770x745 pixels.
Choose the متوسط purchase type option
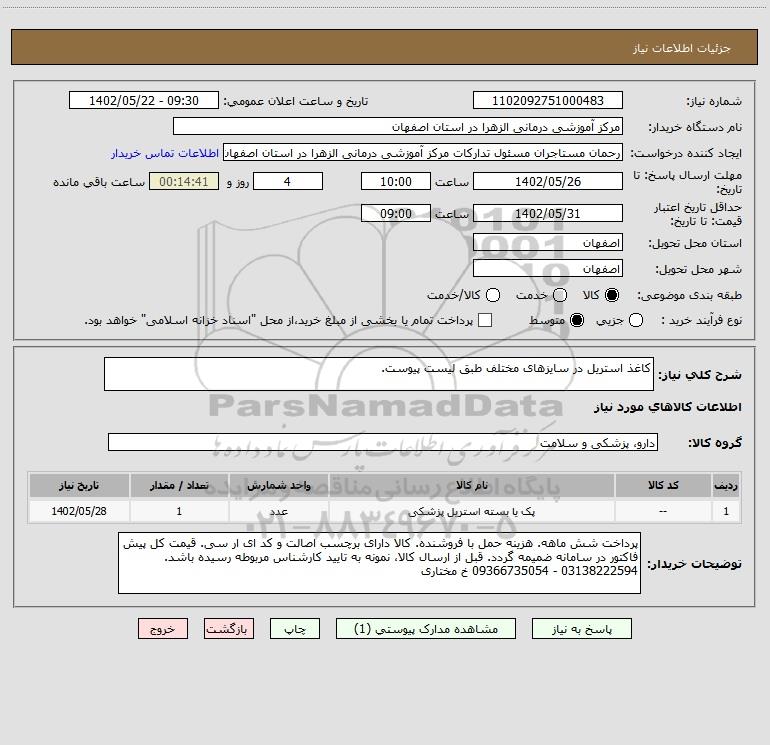(577, 320)
